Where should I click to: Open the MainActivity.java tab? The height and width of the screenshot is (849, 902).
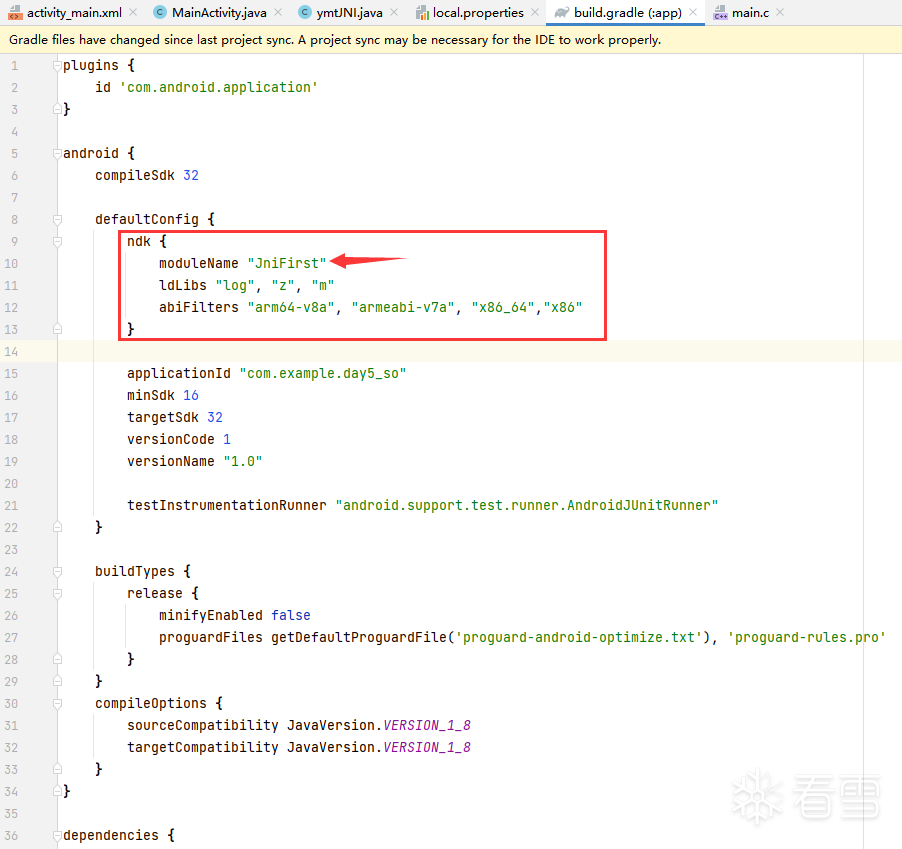(x=219, y=13)
